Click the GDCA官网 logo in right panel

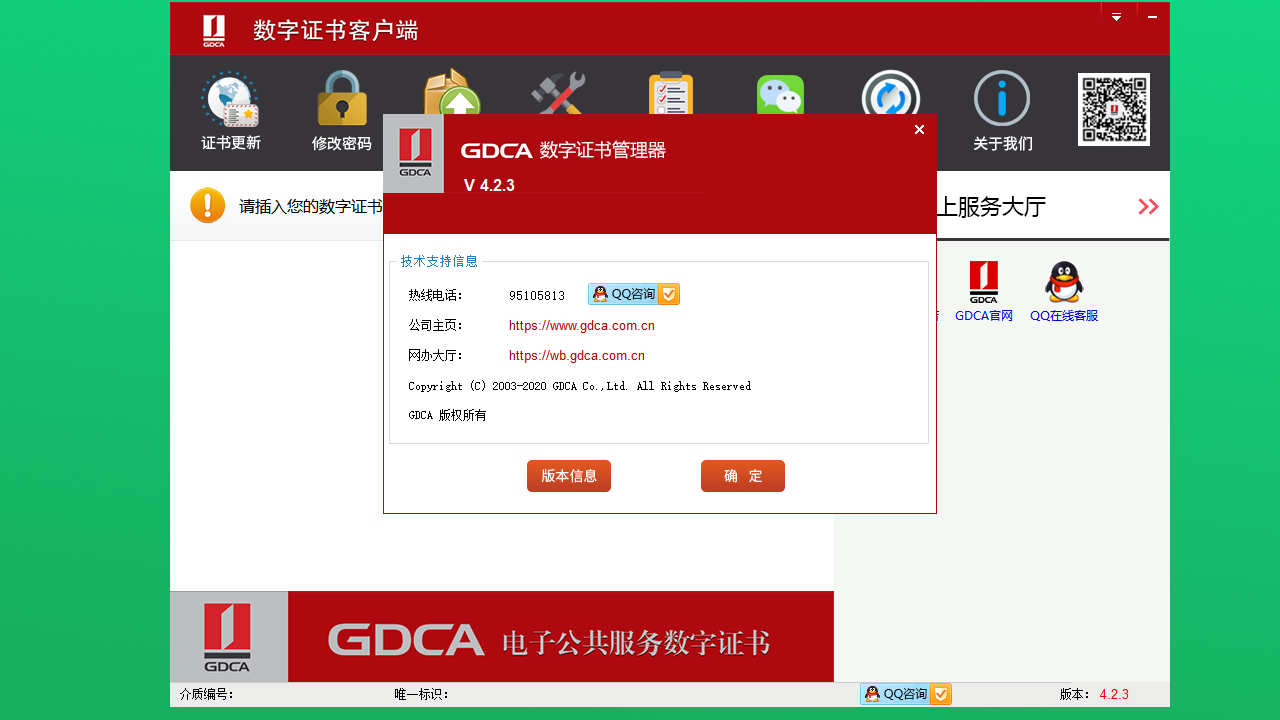(983, 284)
